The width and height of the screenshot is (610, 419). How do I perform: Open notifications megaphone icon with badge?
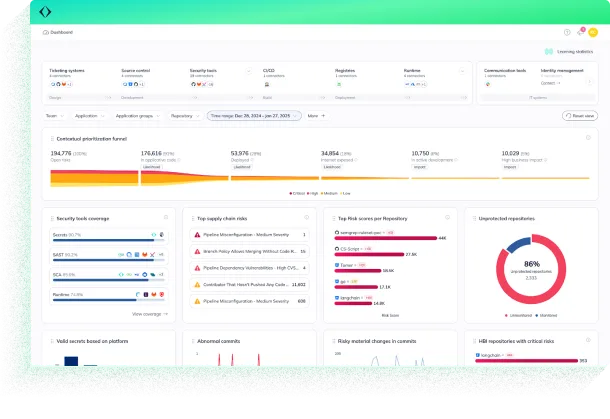(580, 32)
